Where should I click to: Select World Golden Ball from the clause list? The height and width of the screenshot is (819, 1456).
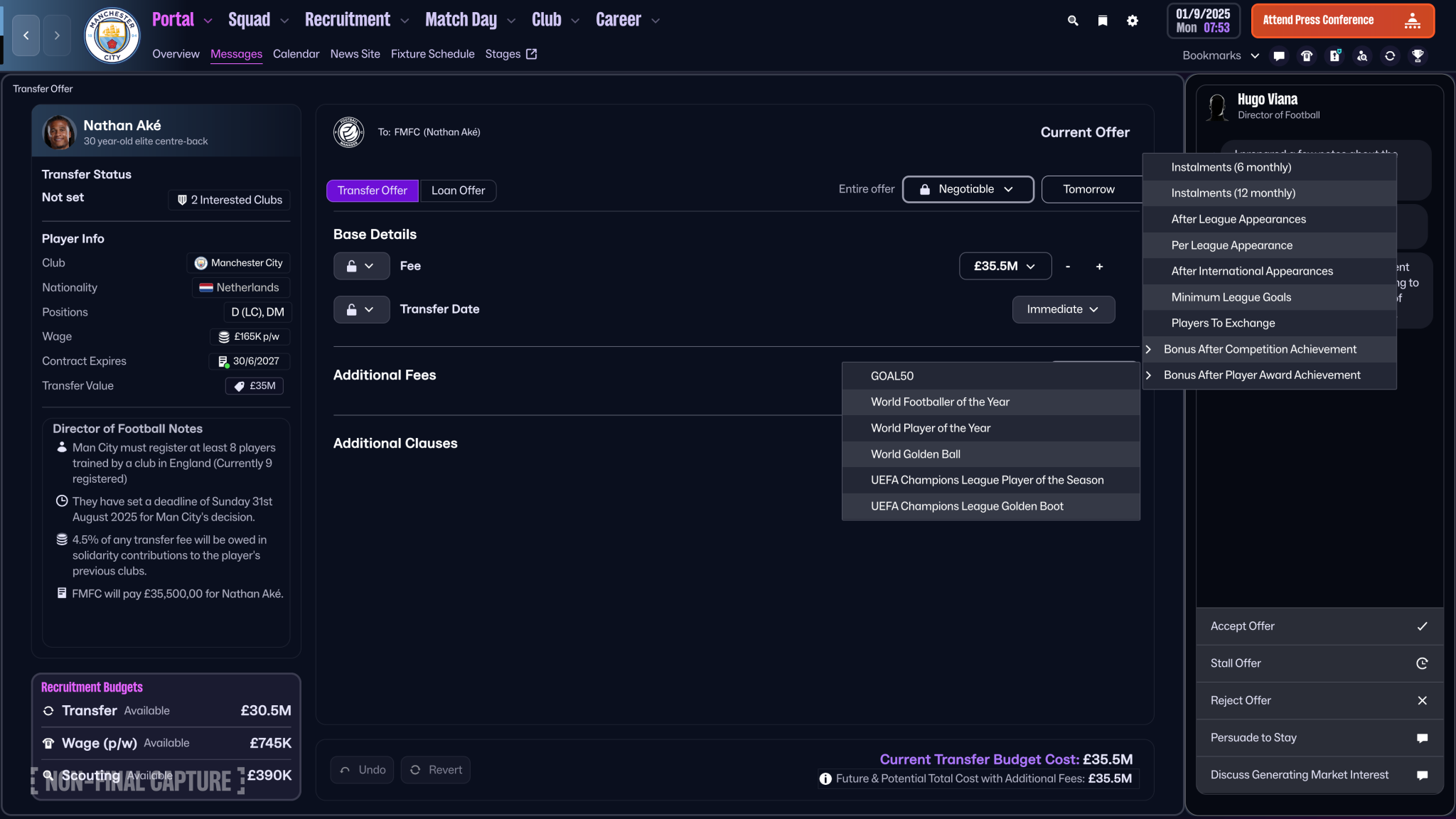click(915, 454)
